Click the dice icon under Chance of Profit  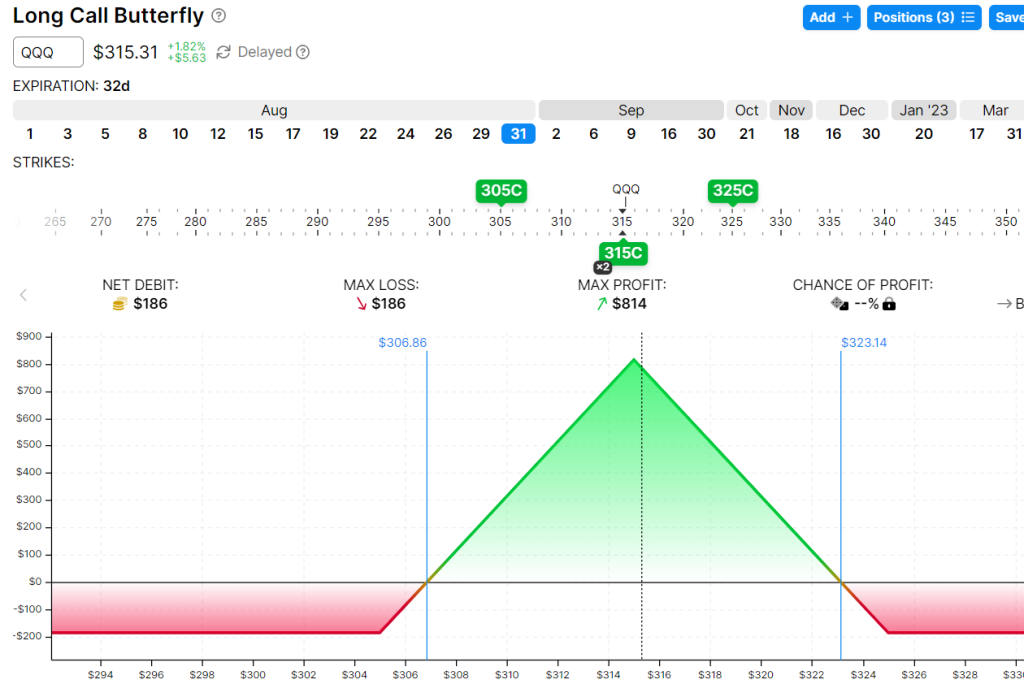[839, 304]
